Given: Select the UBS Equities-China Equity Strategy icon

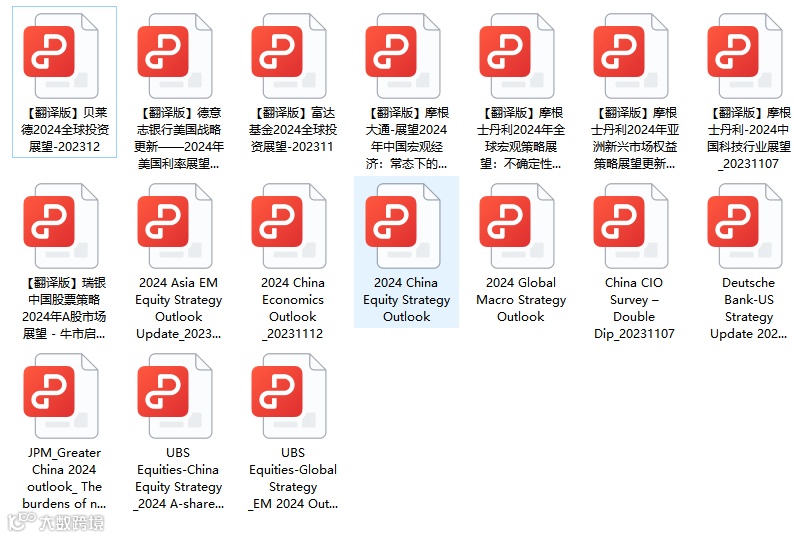Looking at the screenshot, I should coord(175,396).
